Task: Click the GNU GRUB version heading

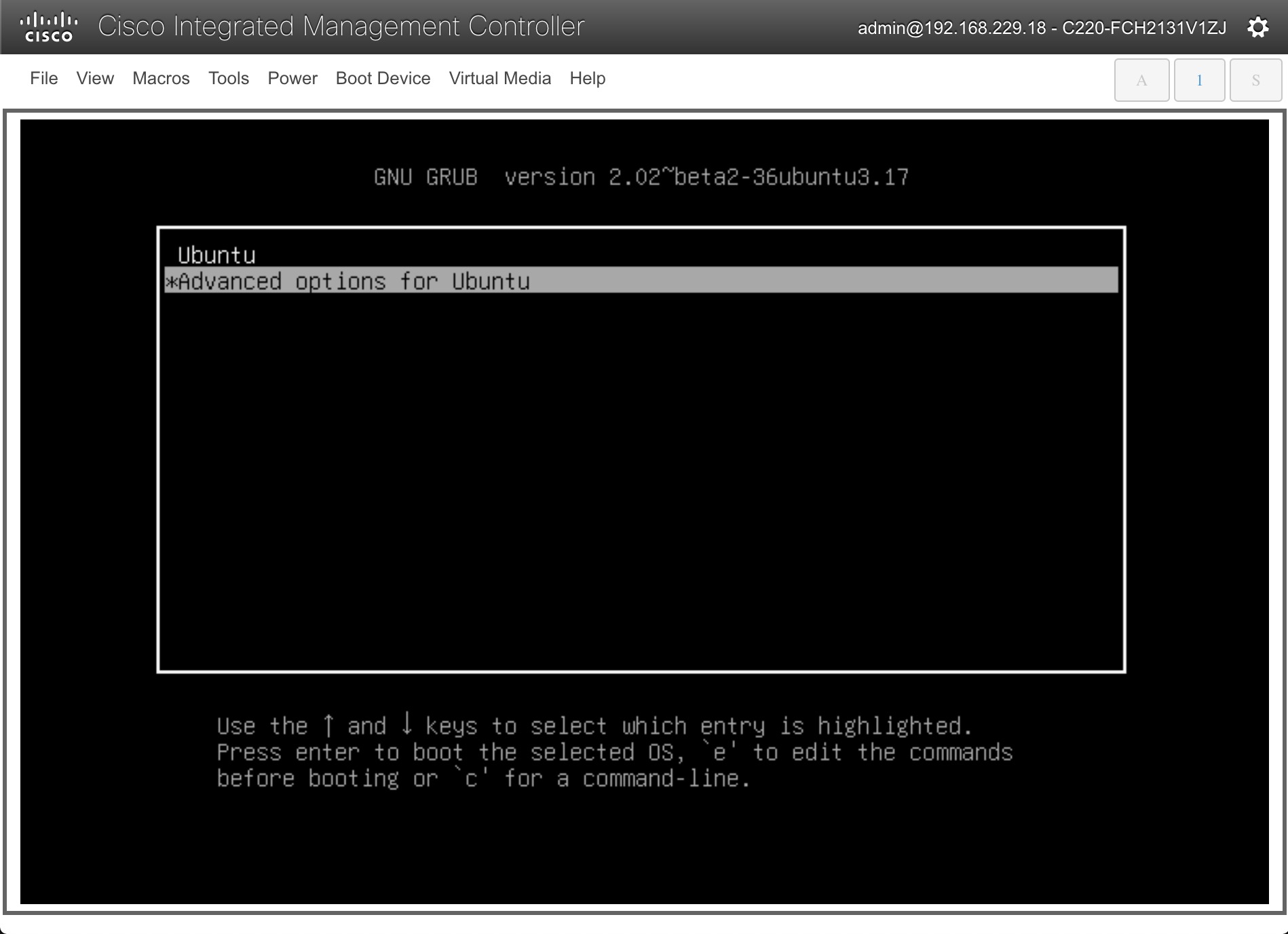Action: 641,177
